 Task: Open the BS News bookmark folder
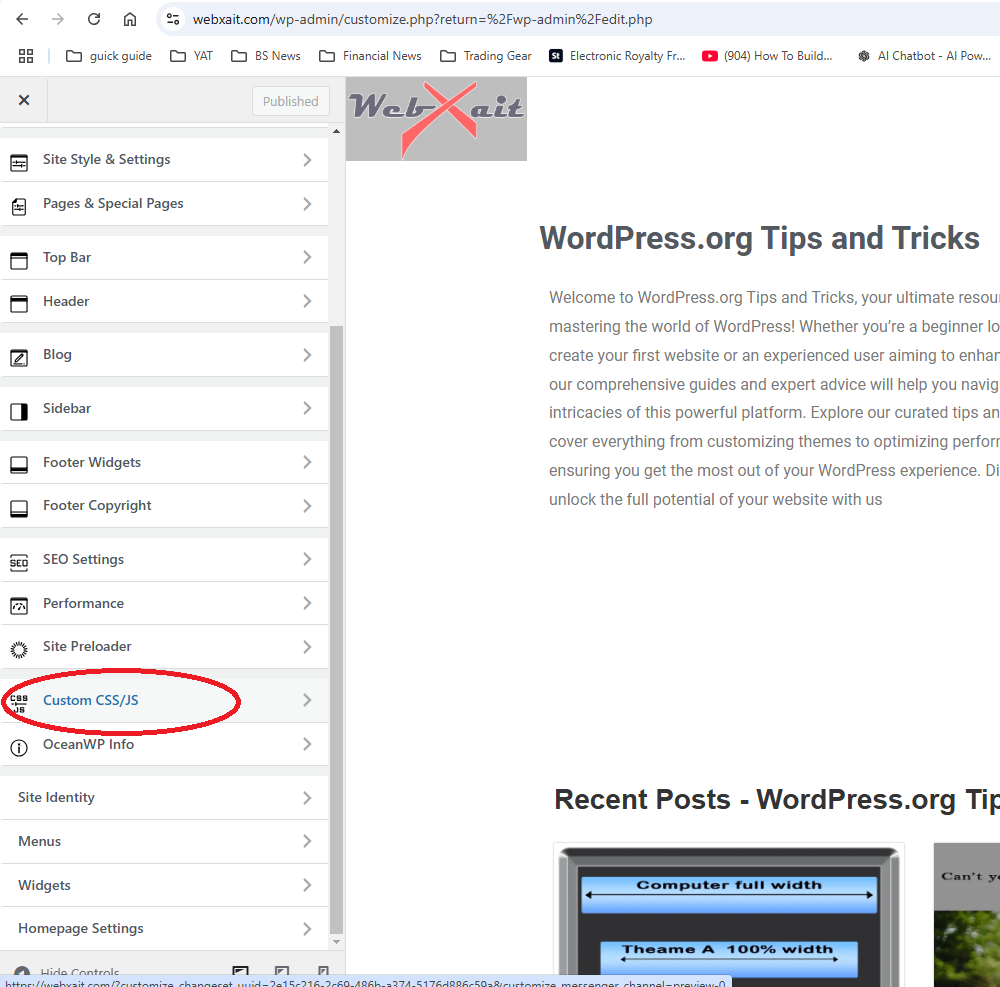[266, 56]
